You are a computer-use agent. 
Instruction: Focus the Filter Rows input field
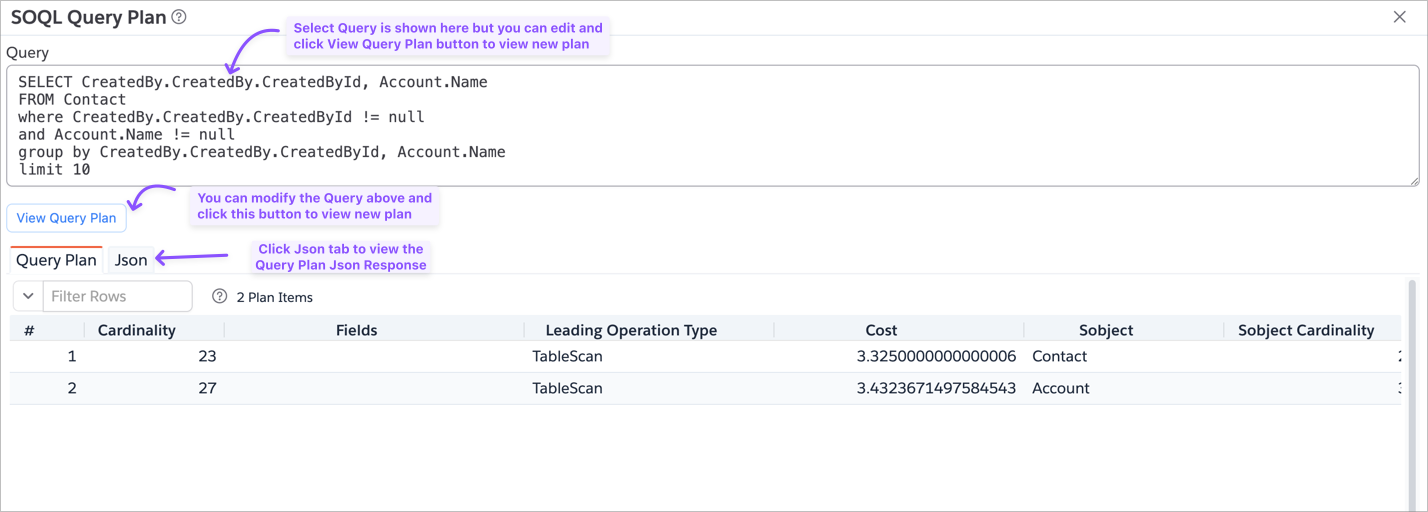[118, 296]
